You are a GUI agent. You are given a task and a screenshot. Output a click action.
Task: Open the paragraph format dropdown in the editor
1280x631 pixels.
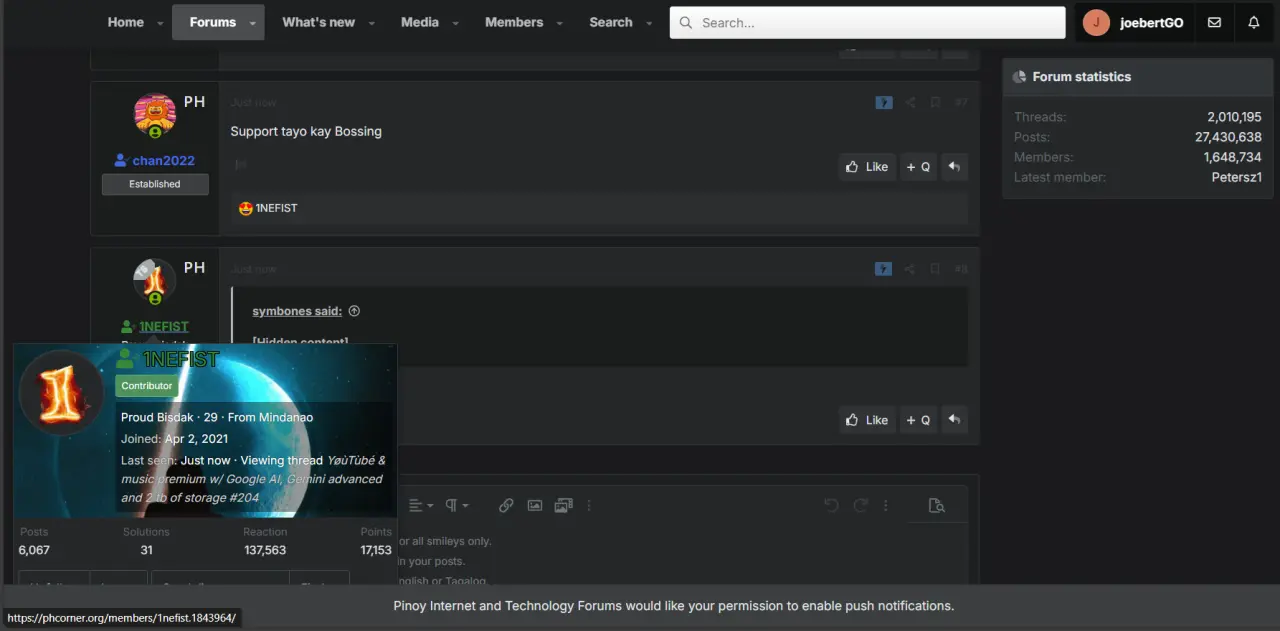click(457, 505)
